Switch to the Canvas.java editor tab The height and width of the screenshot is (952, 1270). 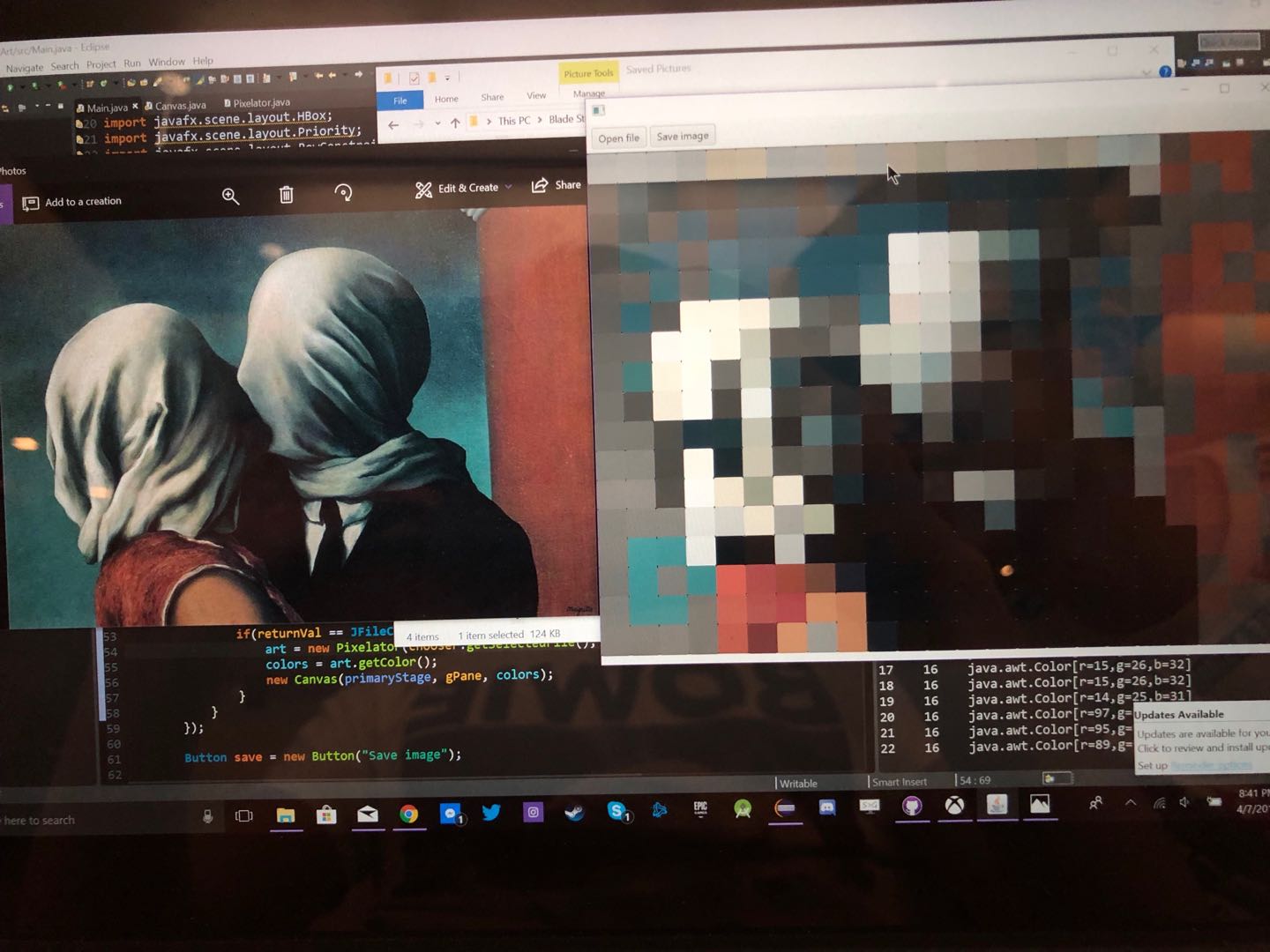[x=176, y=106]
